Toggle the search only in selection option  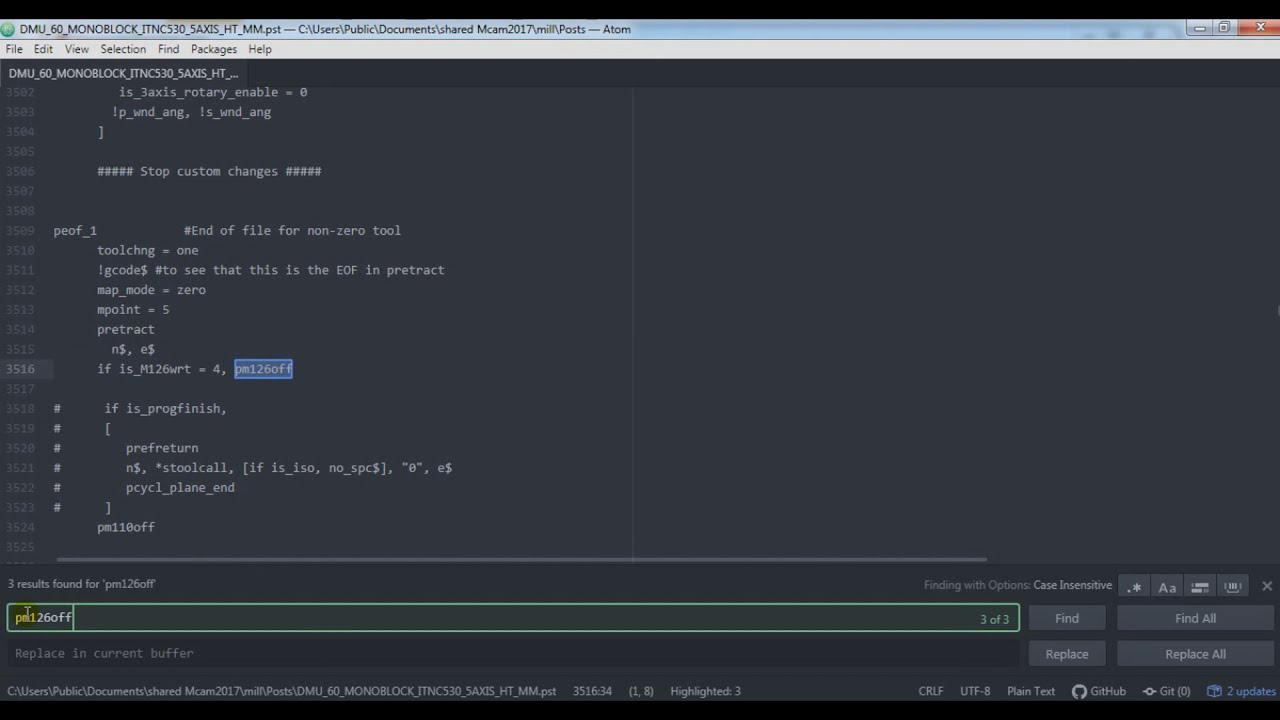tap(1200, 587)
